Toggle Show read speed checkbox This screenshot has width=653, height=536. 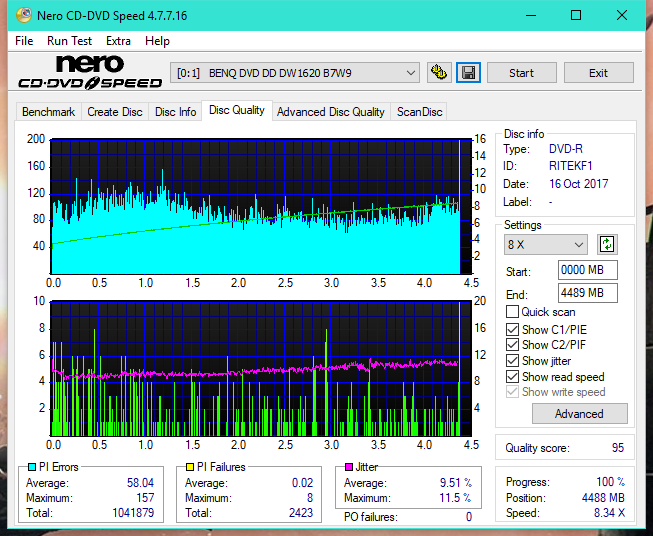click(512, 376)
